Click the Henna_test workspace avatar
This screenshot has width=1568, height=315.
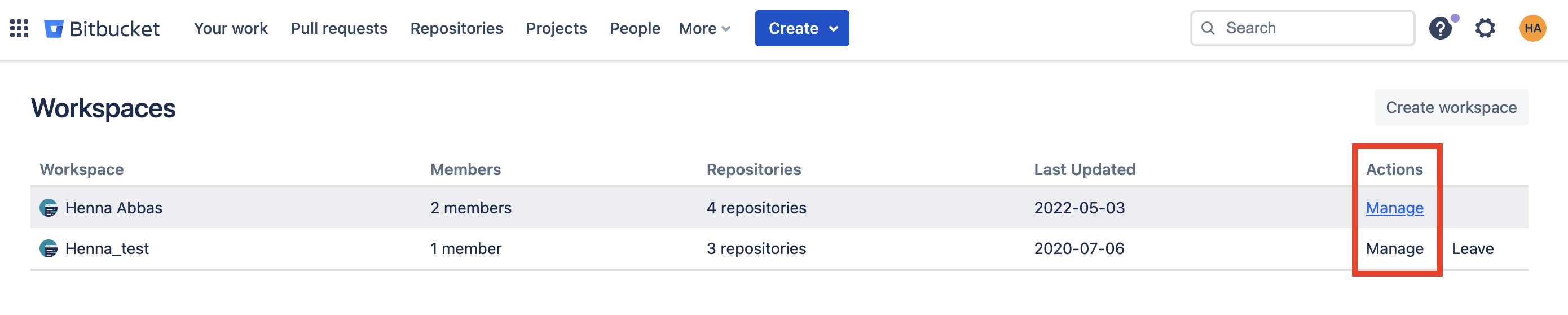[49, 248]
